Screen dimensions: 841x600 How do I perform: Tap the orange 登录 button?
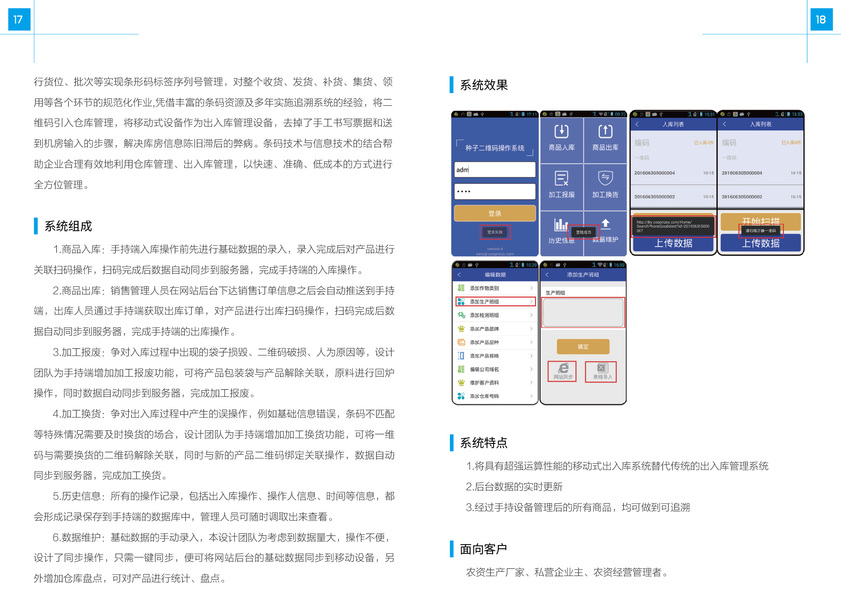pyautogui.click(x=495, y=213)
